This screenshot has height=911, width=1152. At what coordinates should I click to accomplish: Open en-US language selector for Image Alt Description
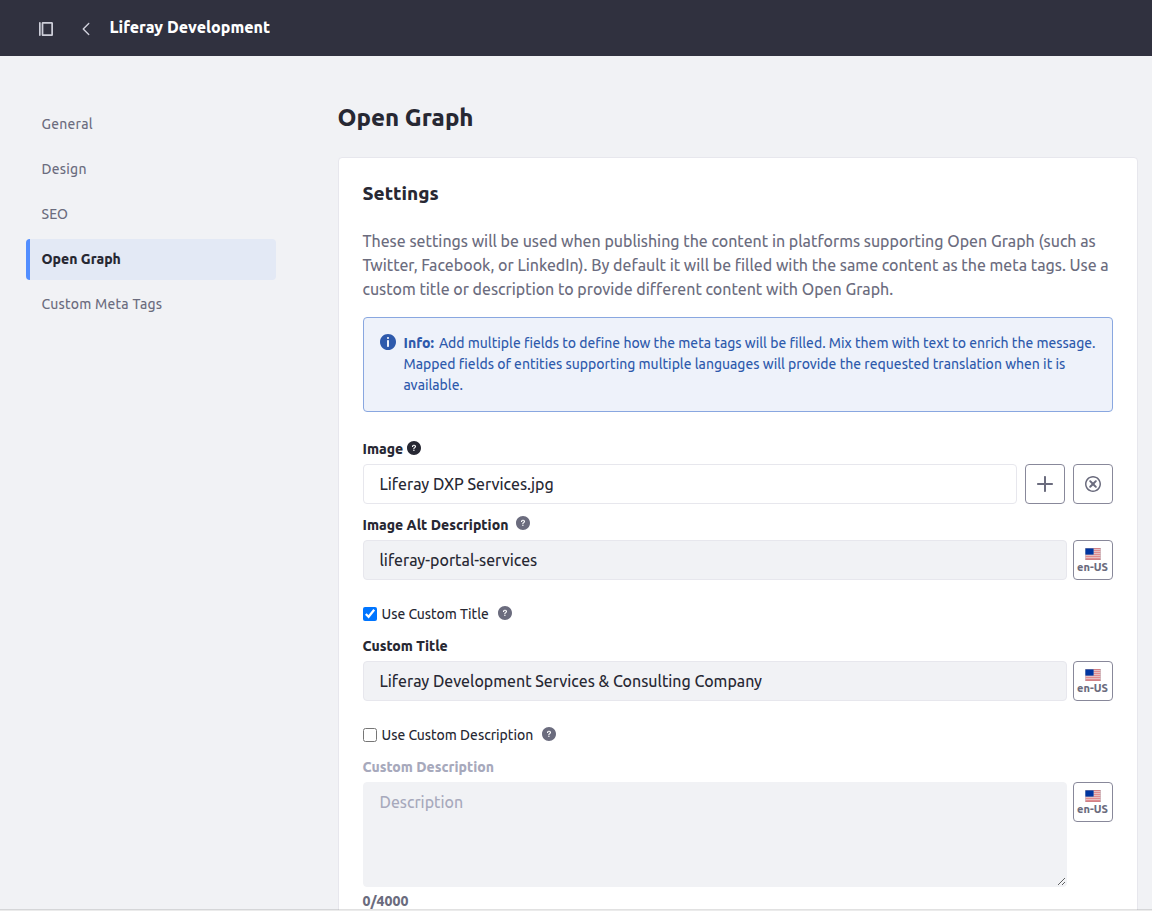coord(1092,560)
